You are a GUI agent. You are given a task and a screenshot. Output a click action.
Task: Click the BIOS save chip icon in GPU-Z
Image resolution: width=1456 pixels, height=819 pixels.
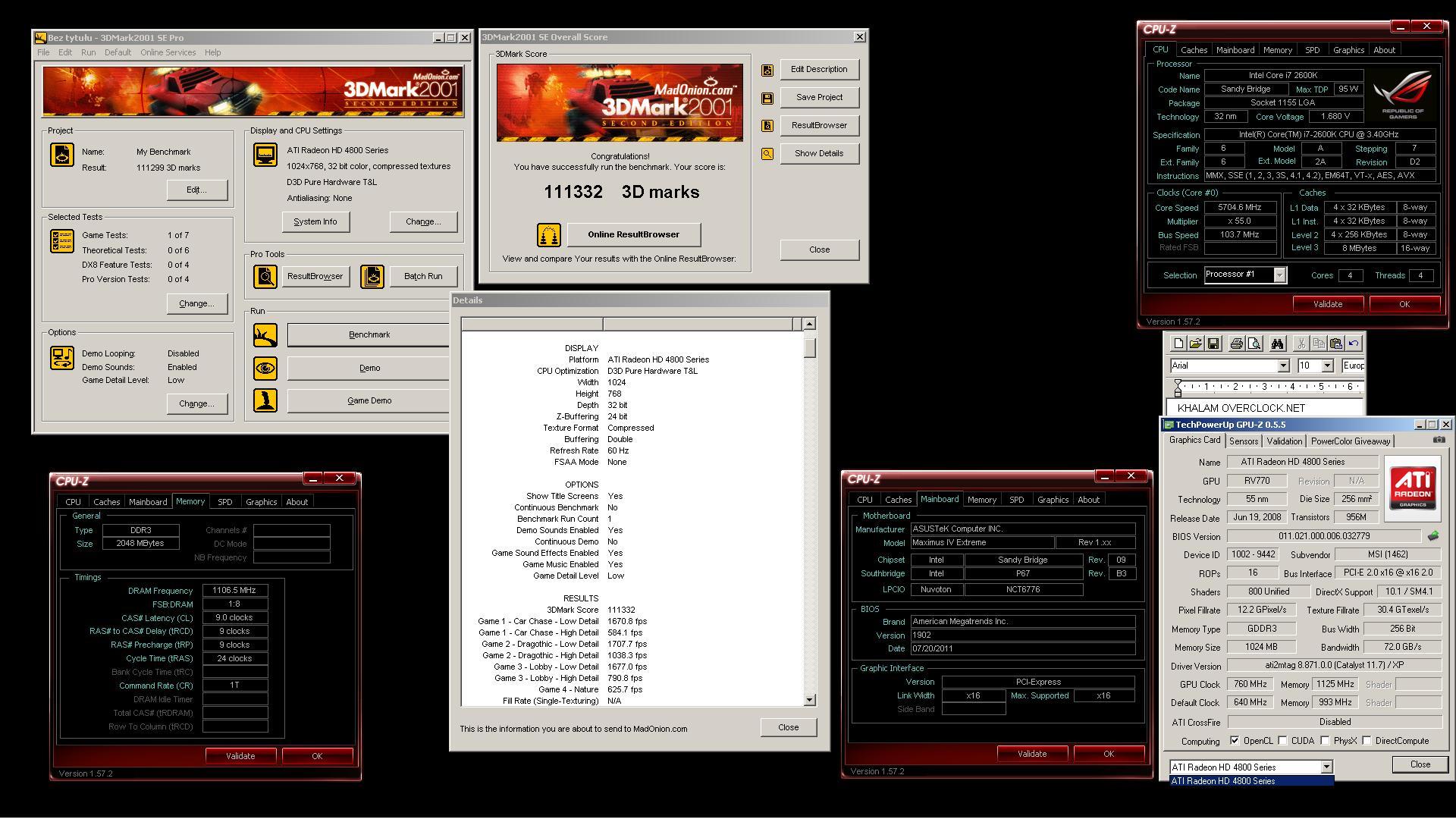1432,536
